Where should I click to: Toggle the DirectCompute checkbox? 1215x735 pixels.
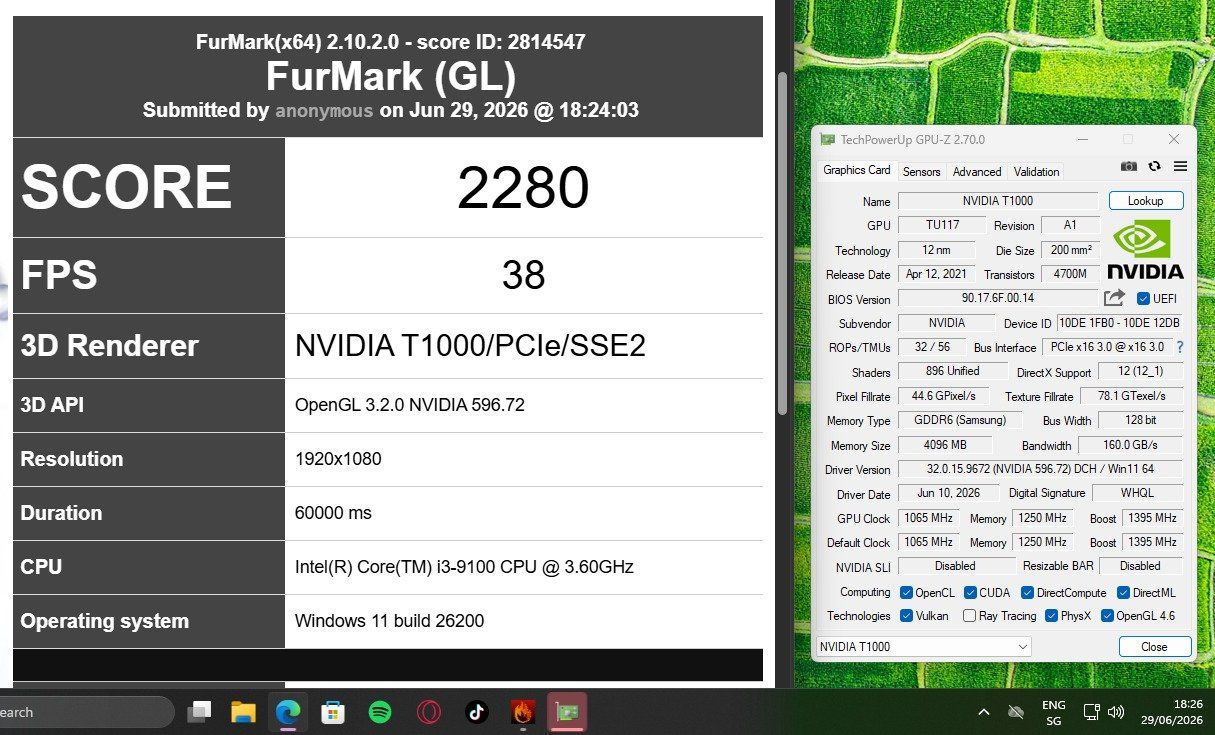point(1027,592)
